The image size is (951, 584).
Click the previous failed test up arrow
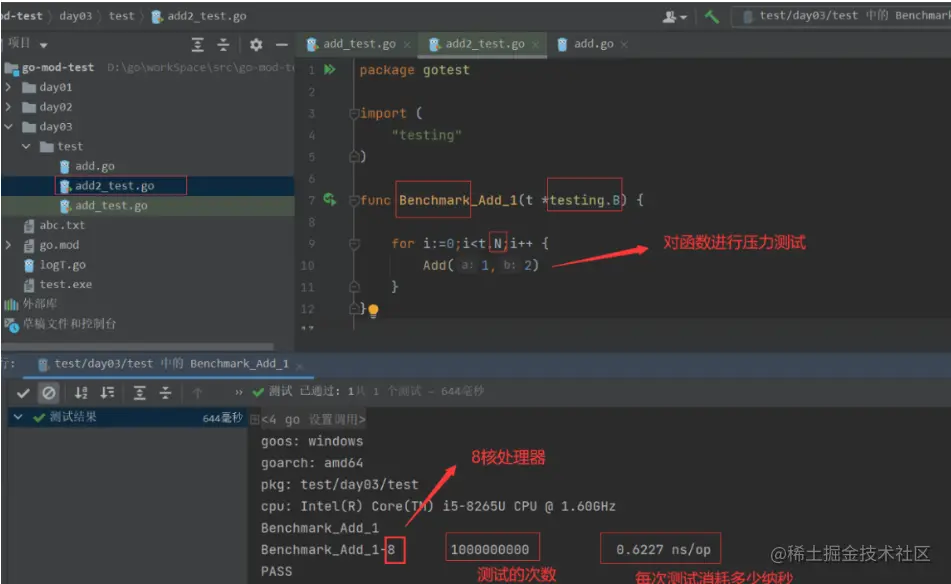pyautogui.click(x=197, y=393)
